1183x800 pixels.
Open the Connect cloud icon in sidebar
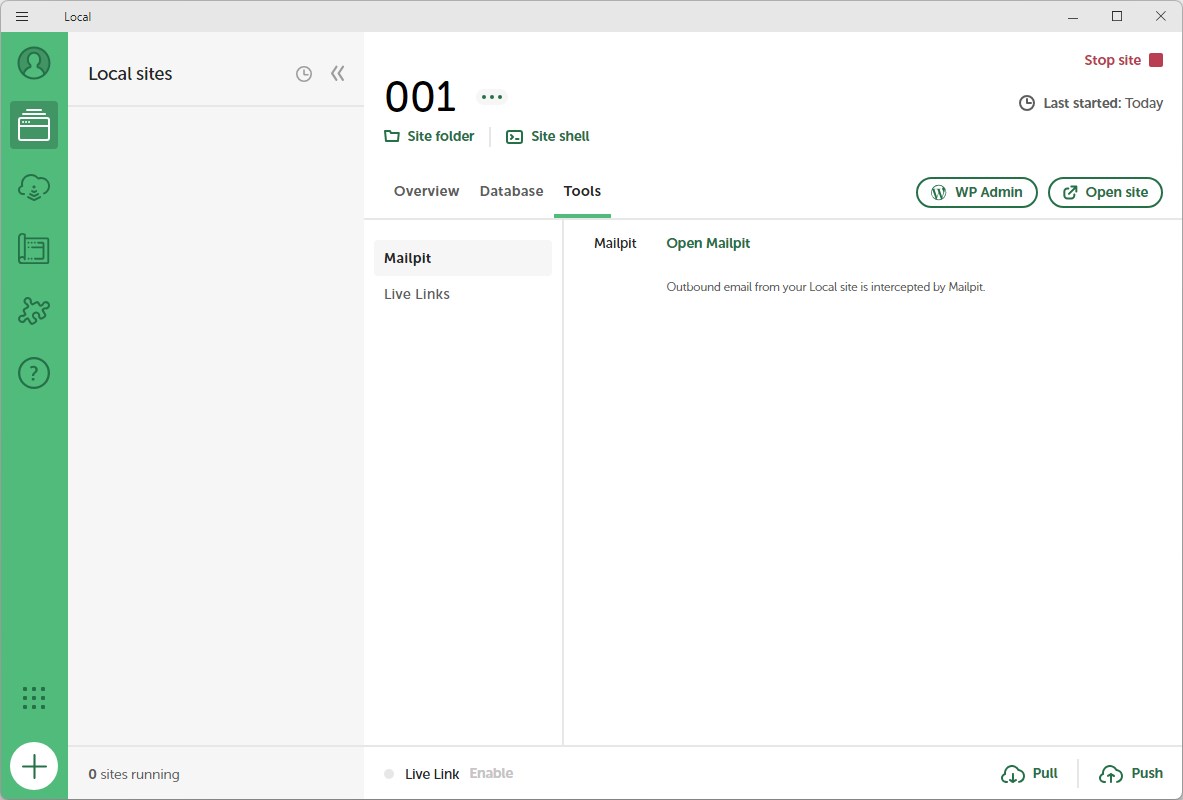(x=34, y=187)
